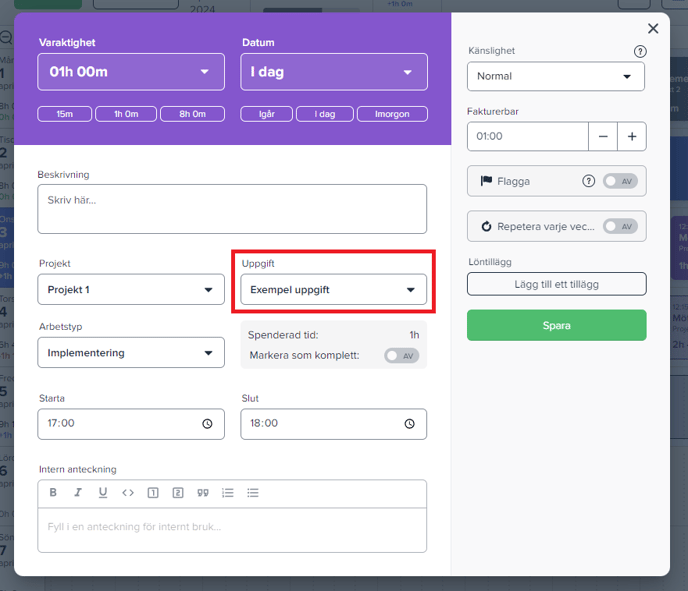Viewport: 688px width, 591px height.
Task: Click the blockquote icon in the editor
Action: [x=202, y=493]
